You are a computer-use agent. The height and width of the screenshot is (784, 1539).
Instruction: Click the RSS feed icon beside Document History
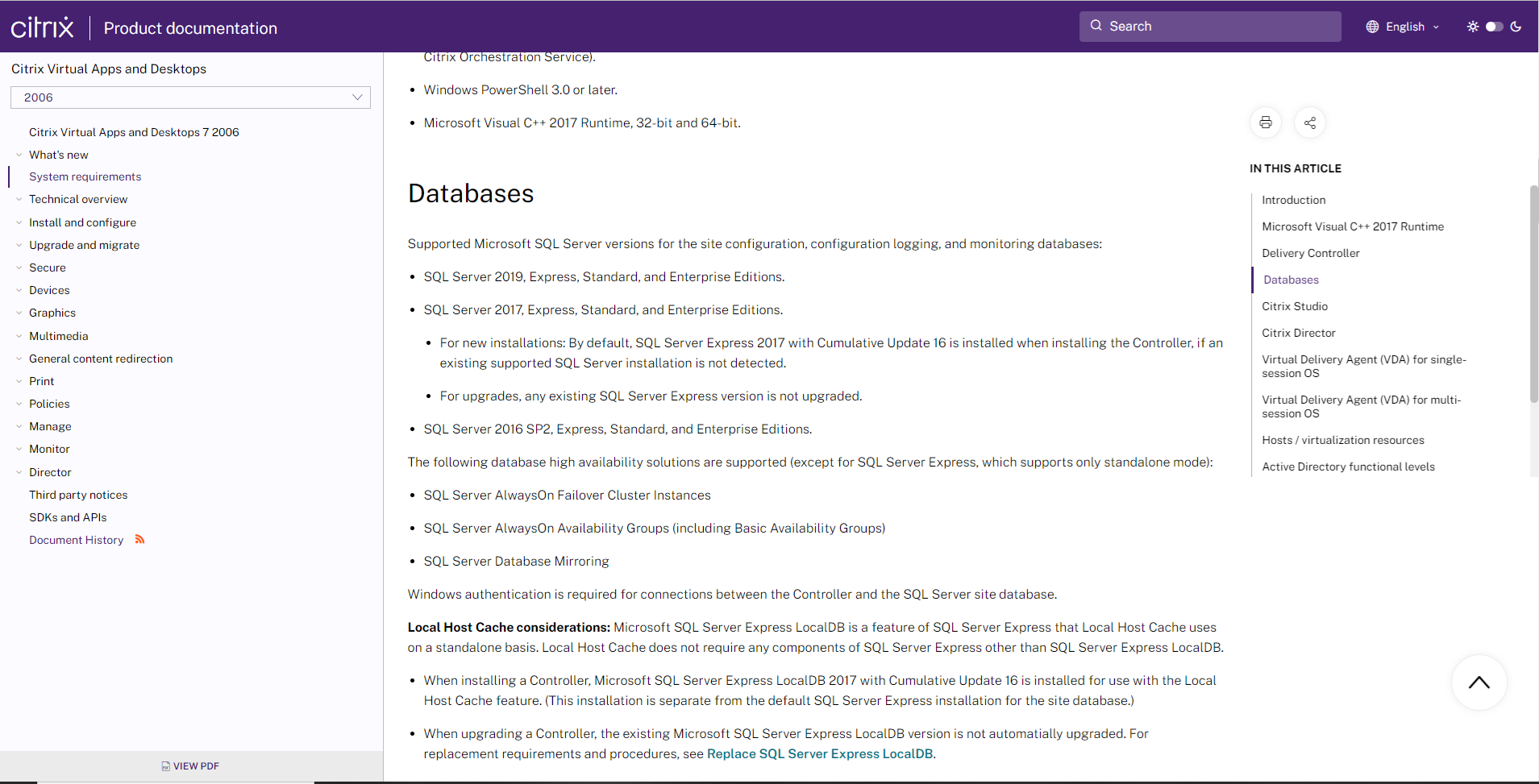[x=139, y=539]
